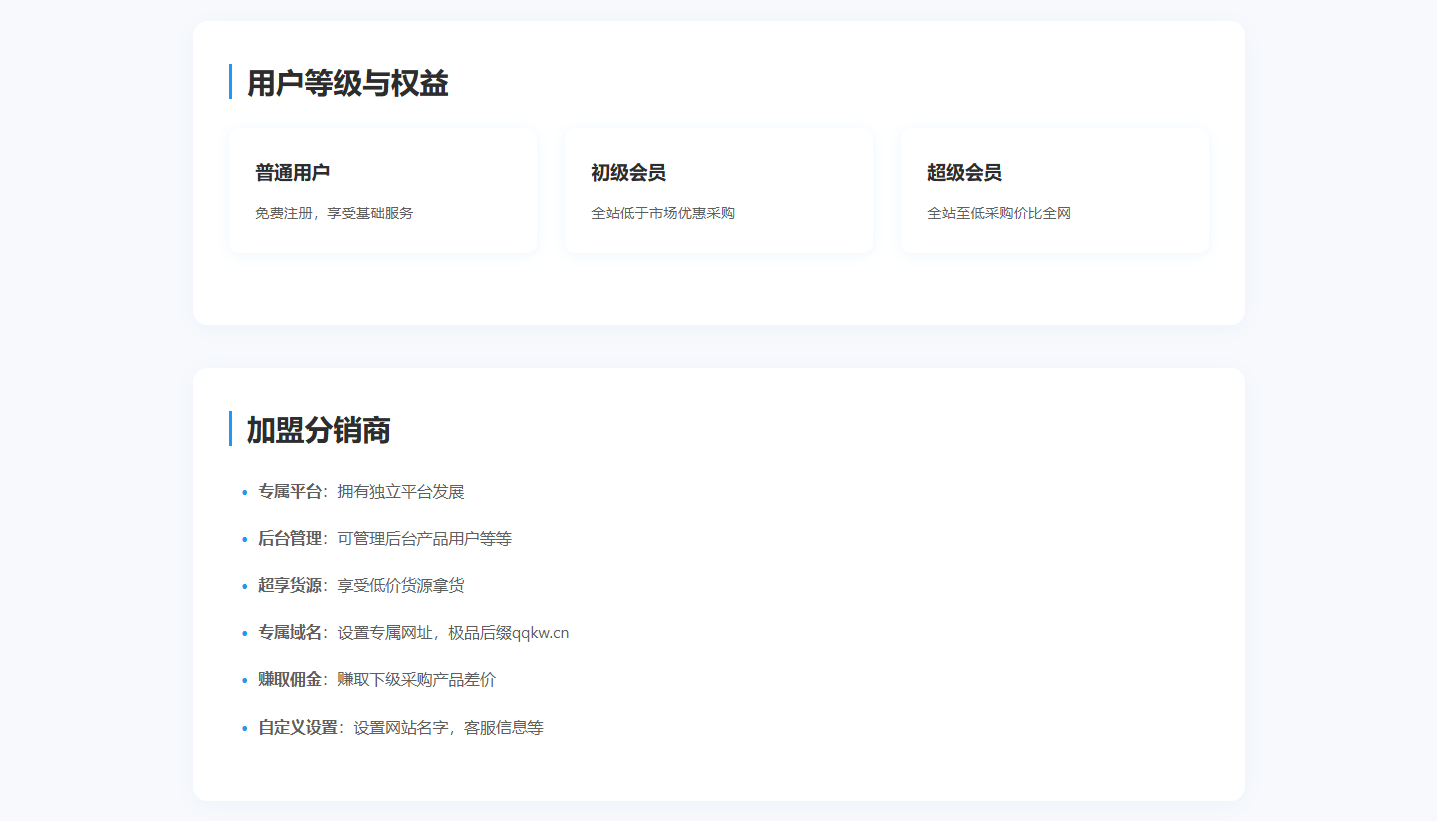1437x821 pixels.
Task: Click the 自定义设置 list label
Action: 298,728
